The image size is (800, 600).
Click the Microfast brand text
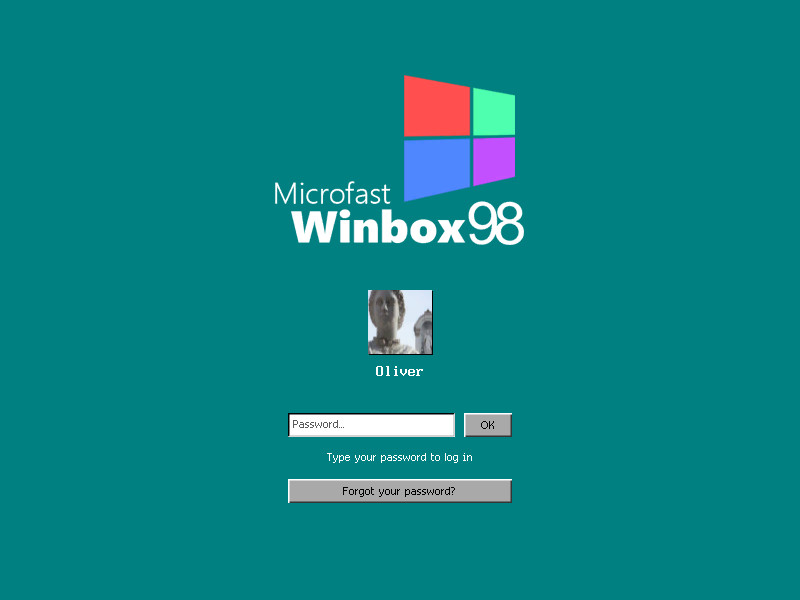[331, 194]
